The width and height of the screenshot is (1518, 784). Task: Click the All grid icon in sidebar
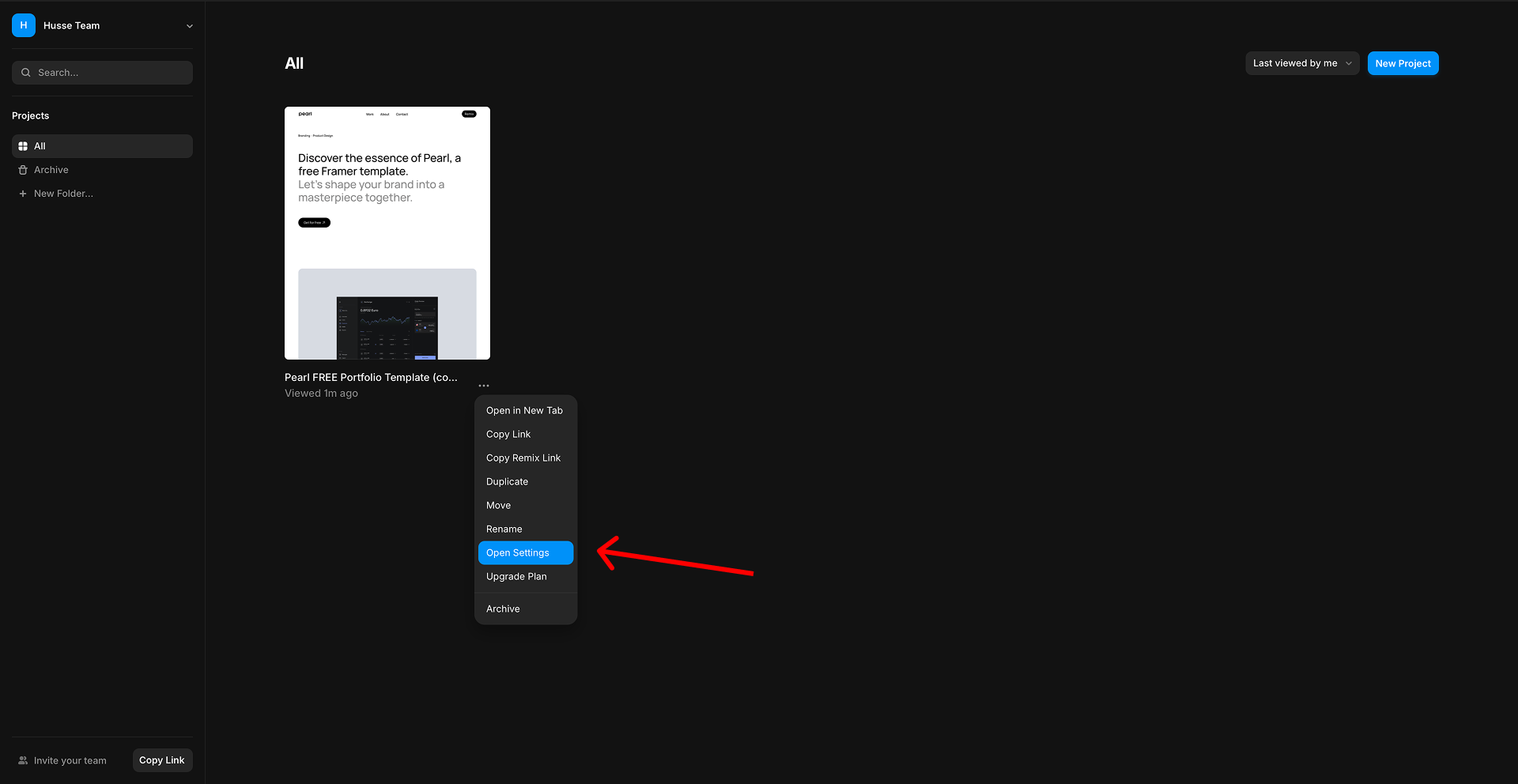coord(23,146)
